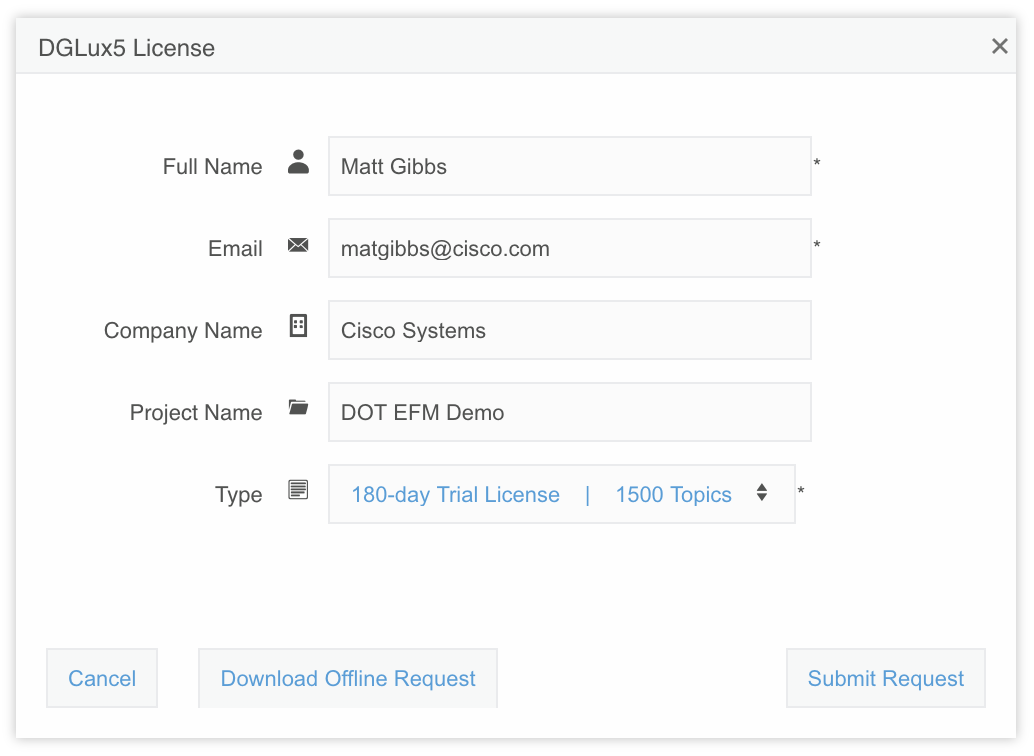Focus the Full Name field with Matt Gibbs
The width and height of the screenshot is (1034, 756).
(x=570, y=166)
